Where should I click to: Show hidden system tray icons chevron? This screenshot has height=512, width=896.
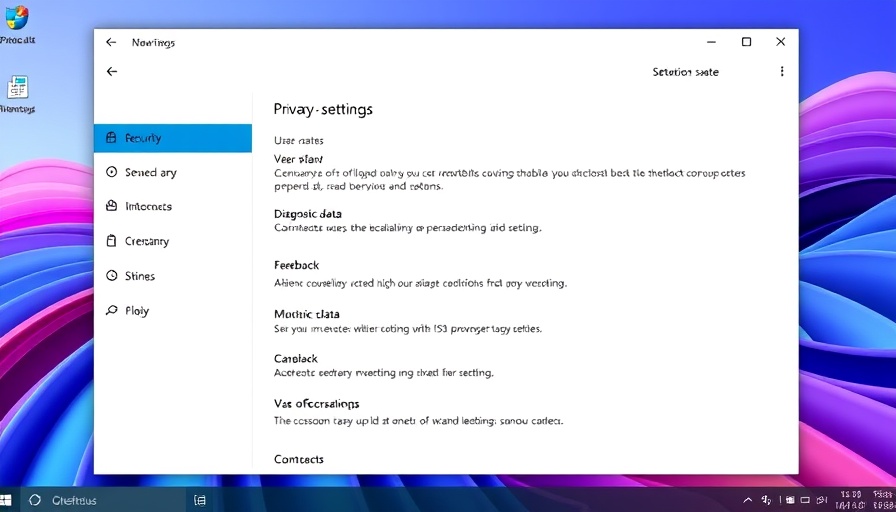(747, 501)
